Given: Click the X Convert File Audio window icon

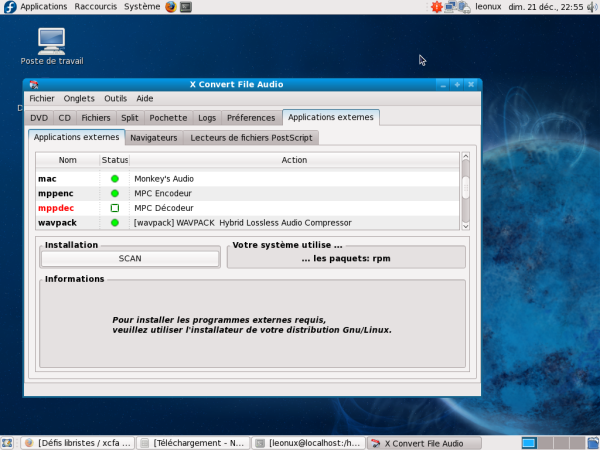Looking at the screenshot, I should point(34,84).
